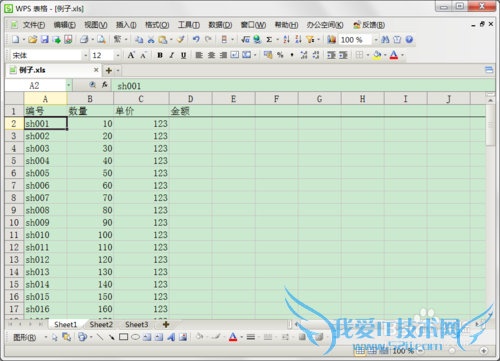500x361 pixels.
Task: Apply red font color A
Action: point(394,55)
